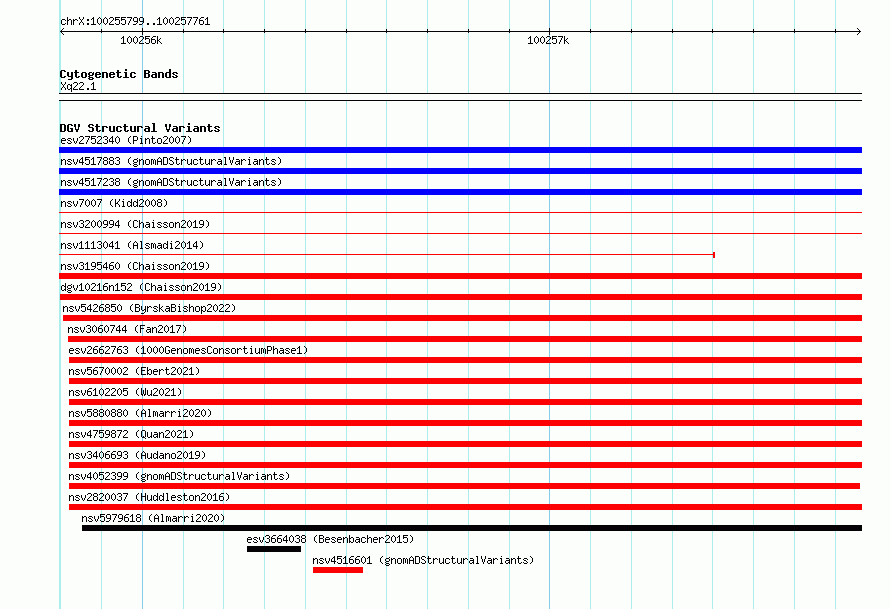Click red bar under nsv5880880
Viewport: 890px width, 609px height.
pyautogui.click(x=465, y=423)
